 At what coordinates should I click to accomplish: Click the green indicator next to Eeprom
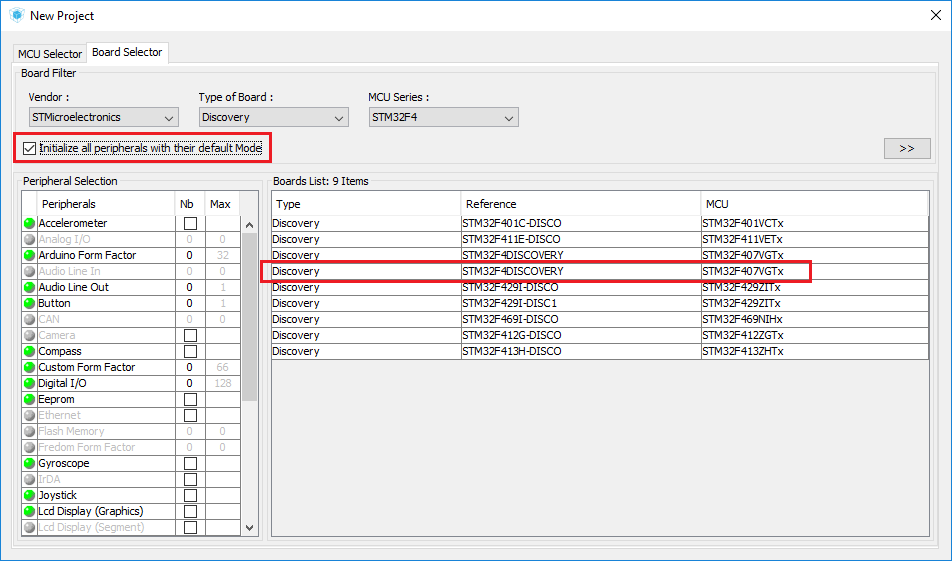[x=30, y=400]
